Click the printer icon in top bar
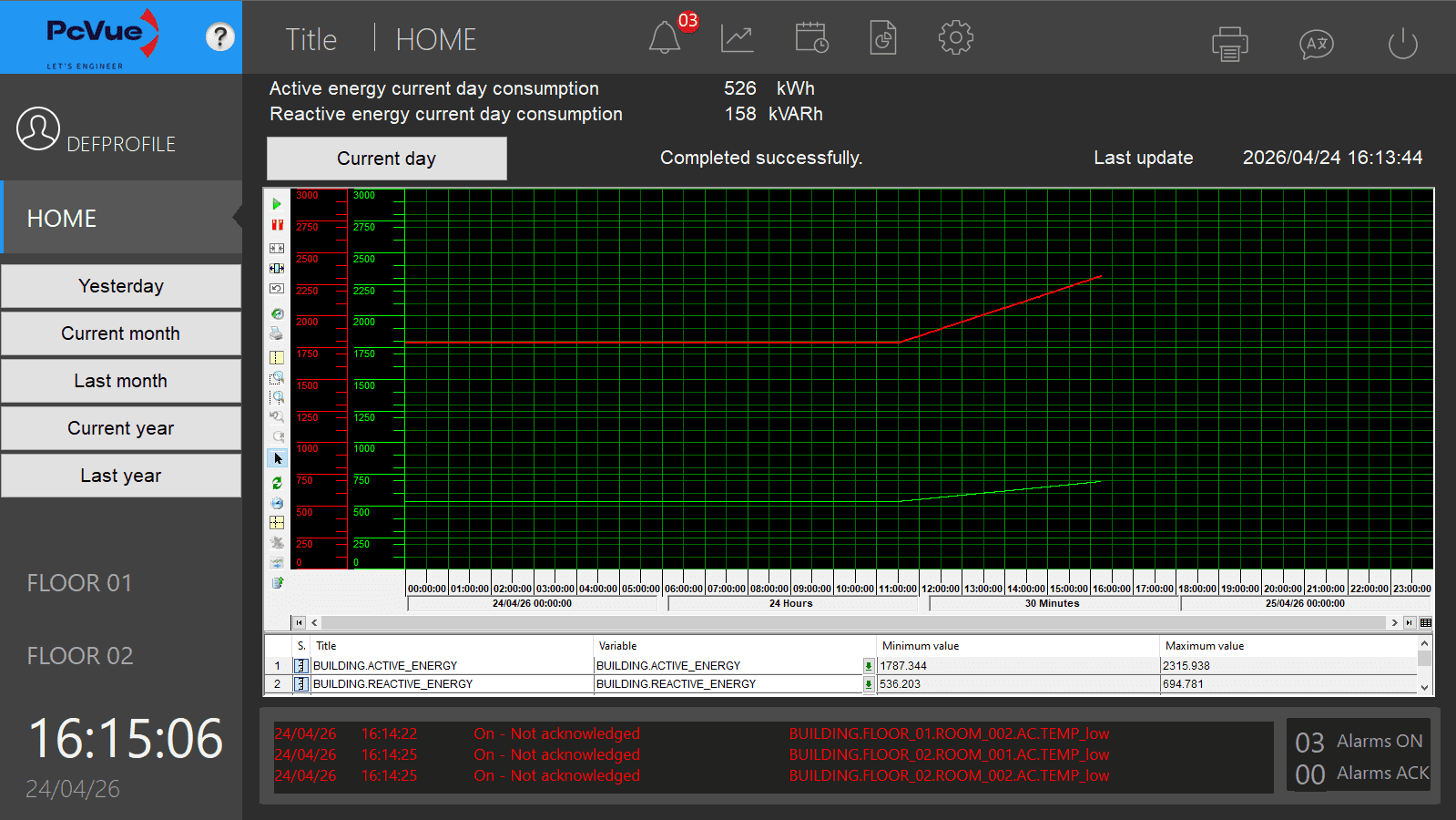This screenshot has height=820, width=1456. [1229, 44]
